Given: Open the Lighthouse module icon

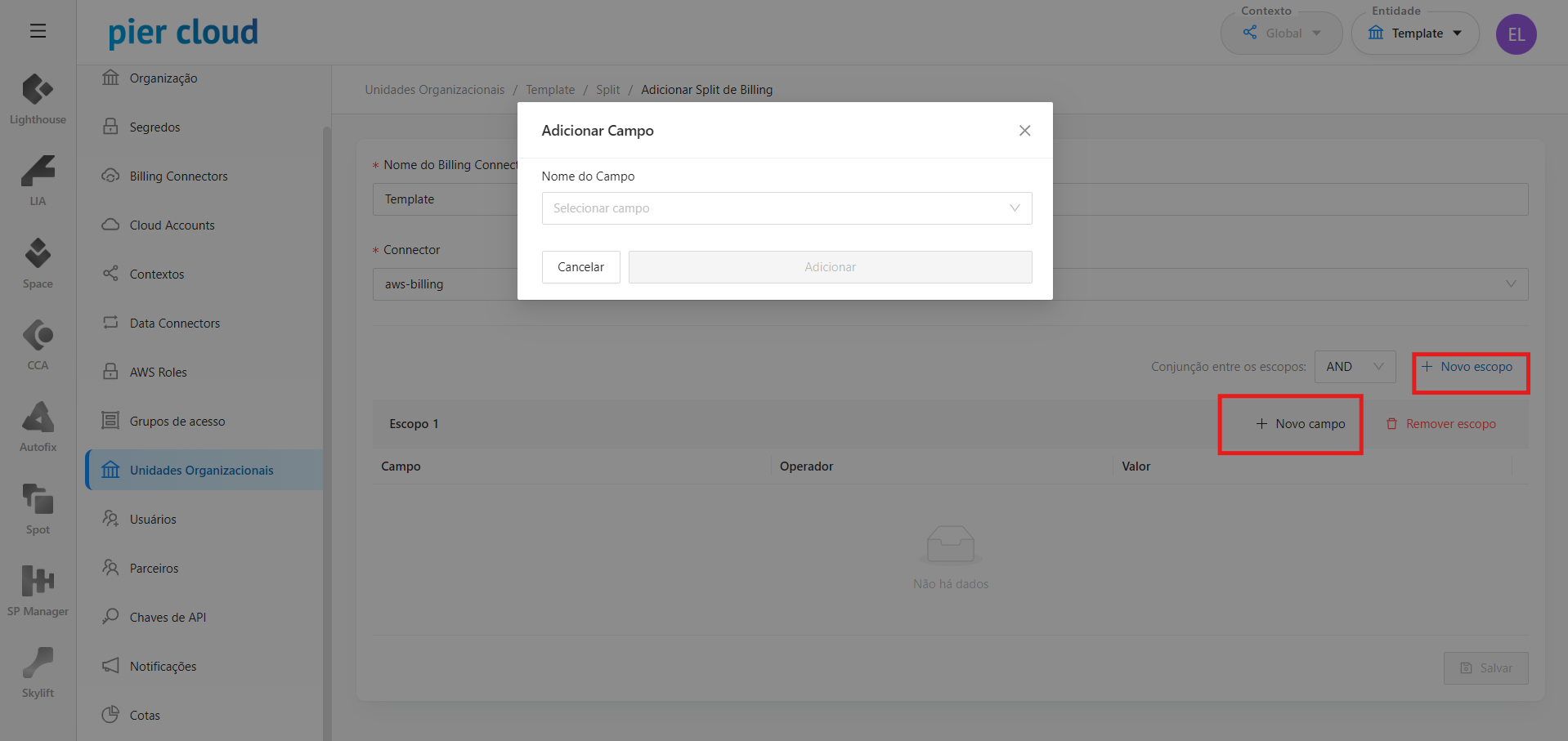Looking at the screenshot, I should [38, 90].
